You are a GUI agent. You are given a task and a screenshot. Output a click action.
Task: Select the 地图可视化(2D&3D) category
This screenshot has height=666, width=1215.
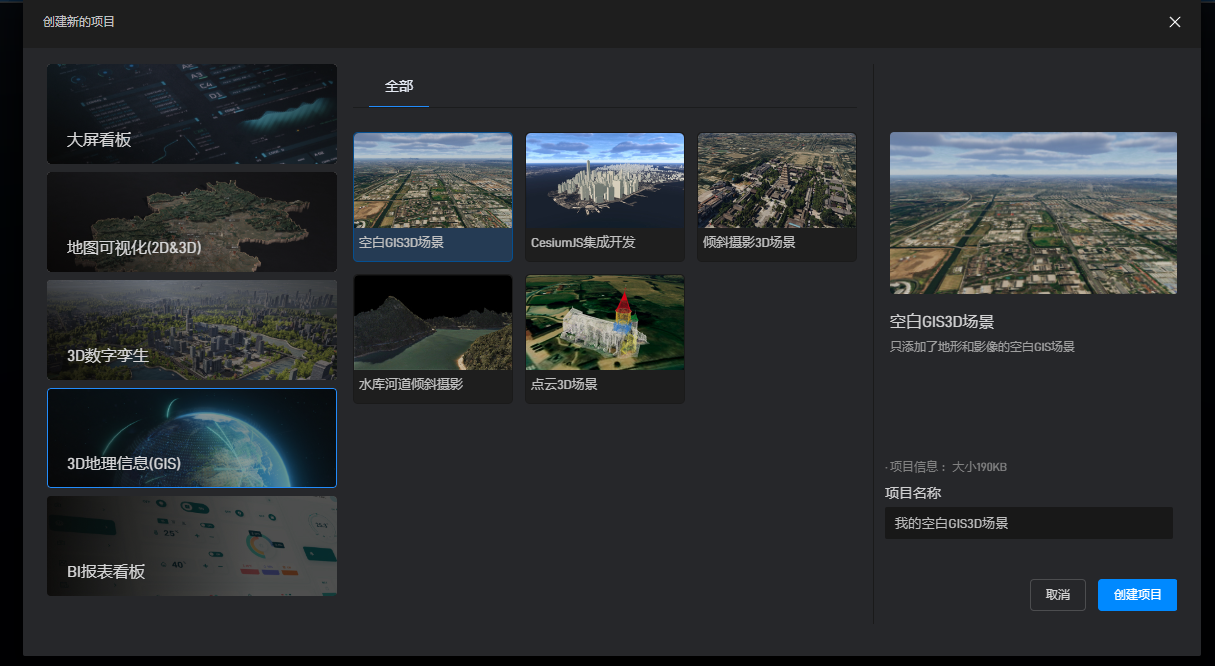coord(192,222)
